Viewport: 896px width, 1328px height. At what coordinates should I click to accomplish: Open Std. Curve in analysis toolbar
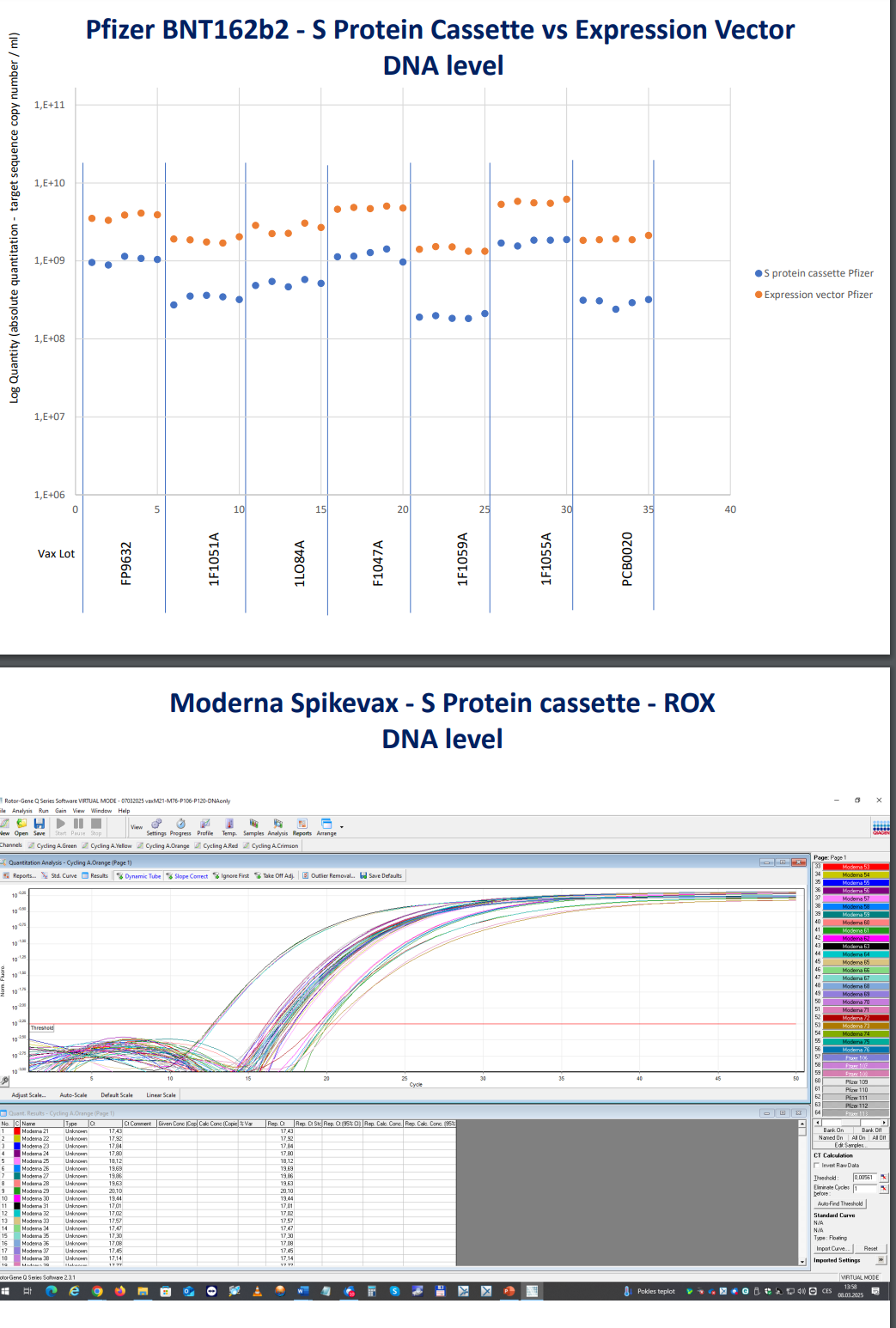tap(59, 875)
